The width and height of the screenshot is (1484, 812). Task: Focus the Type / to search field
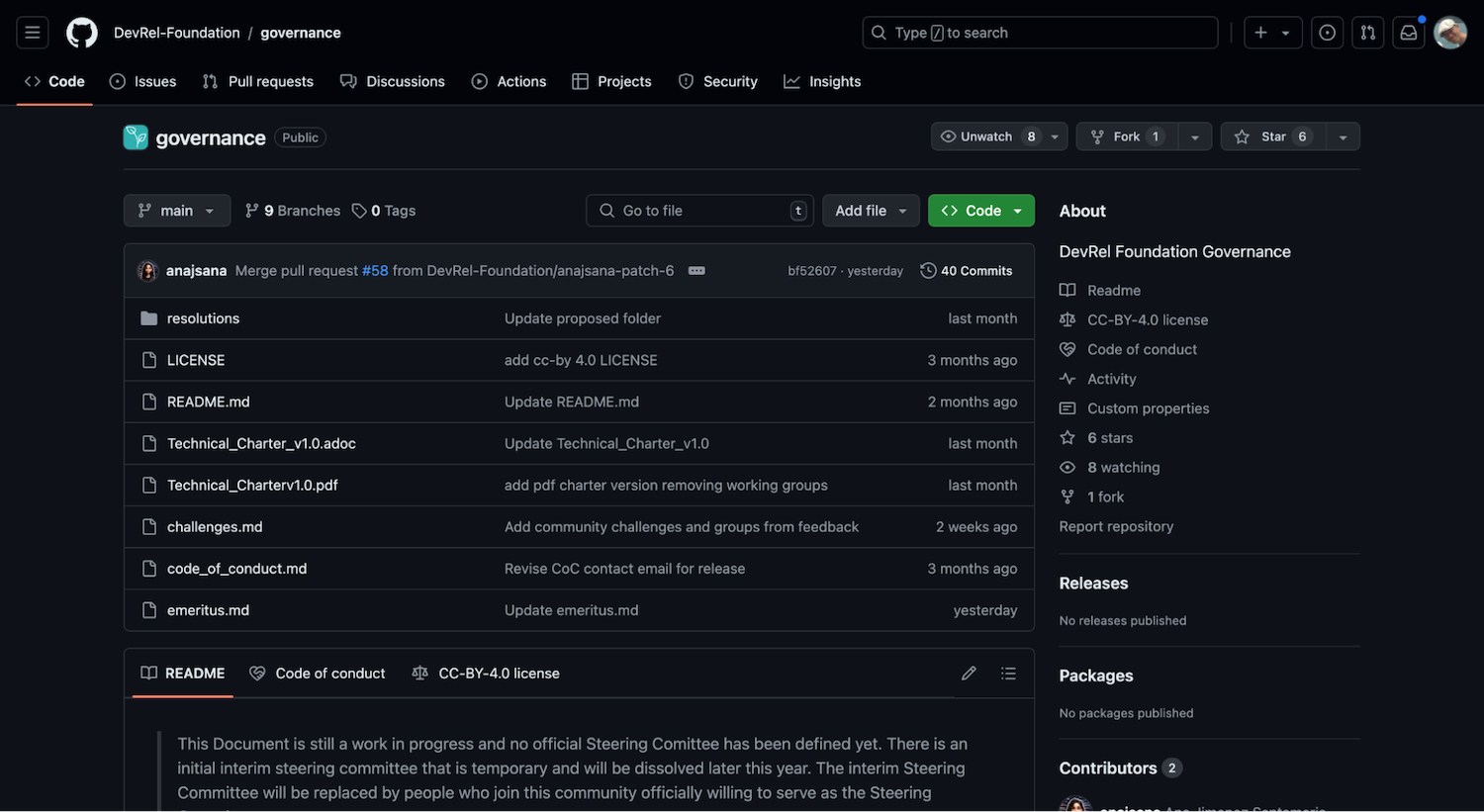(1040, 33)
